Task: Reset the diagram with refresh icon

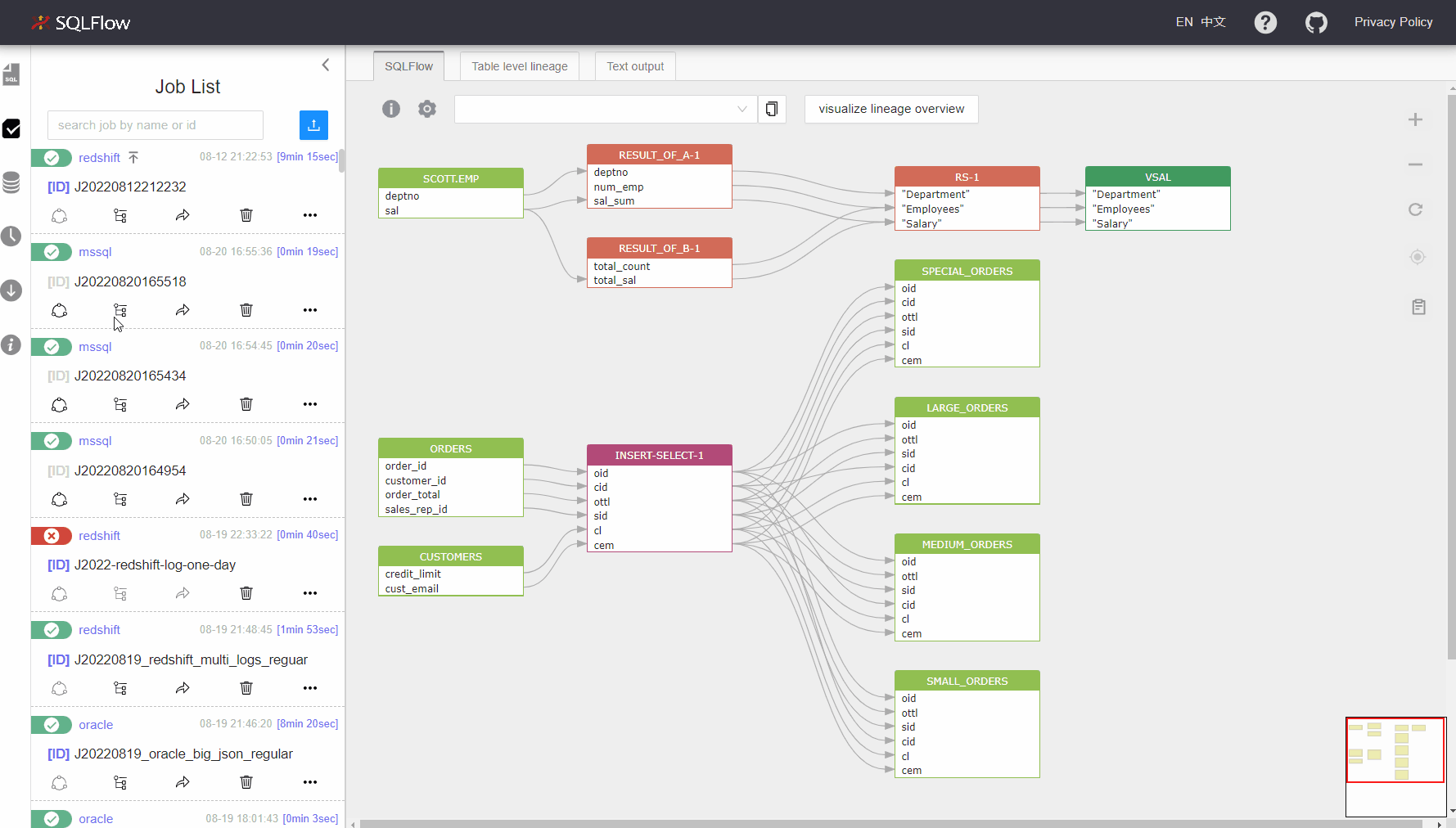Action: point(1415,209)
